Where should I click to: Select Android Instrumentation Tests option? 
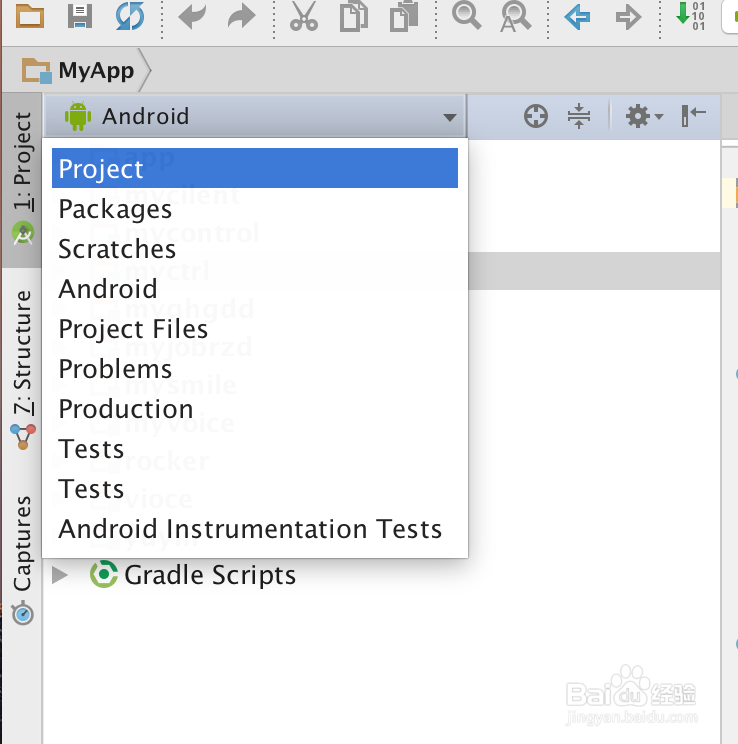click(255, 529)
